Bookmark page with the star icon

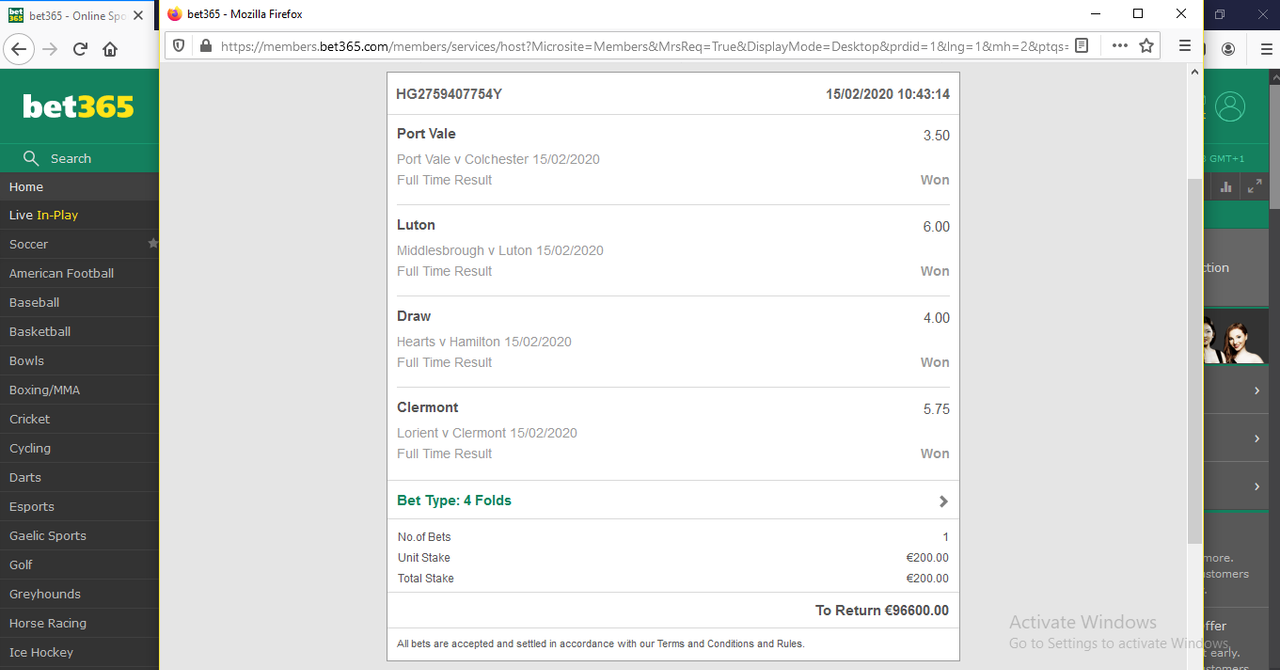1147,46
